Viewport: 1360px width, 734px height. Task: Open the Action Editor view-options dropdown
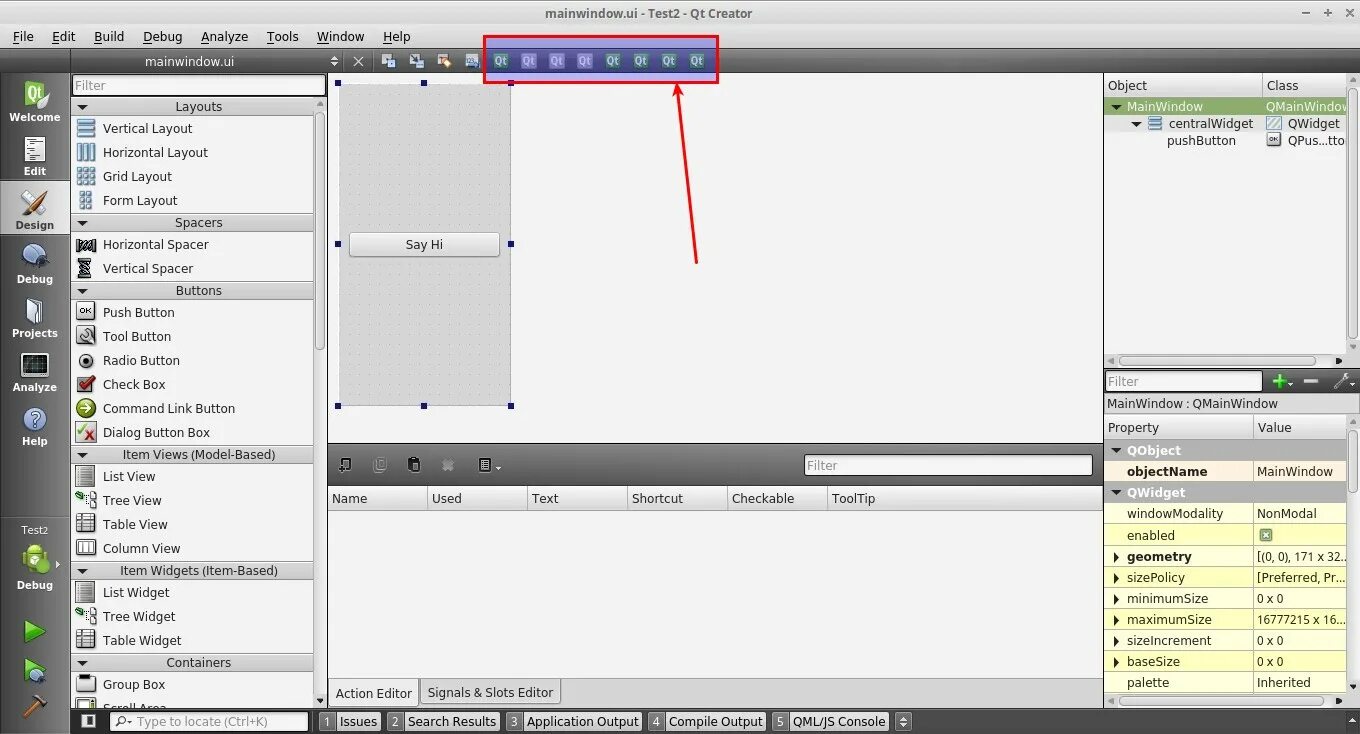488,465
